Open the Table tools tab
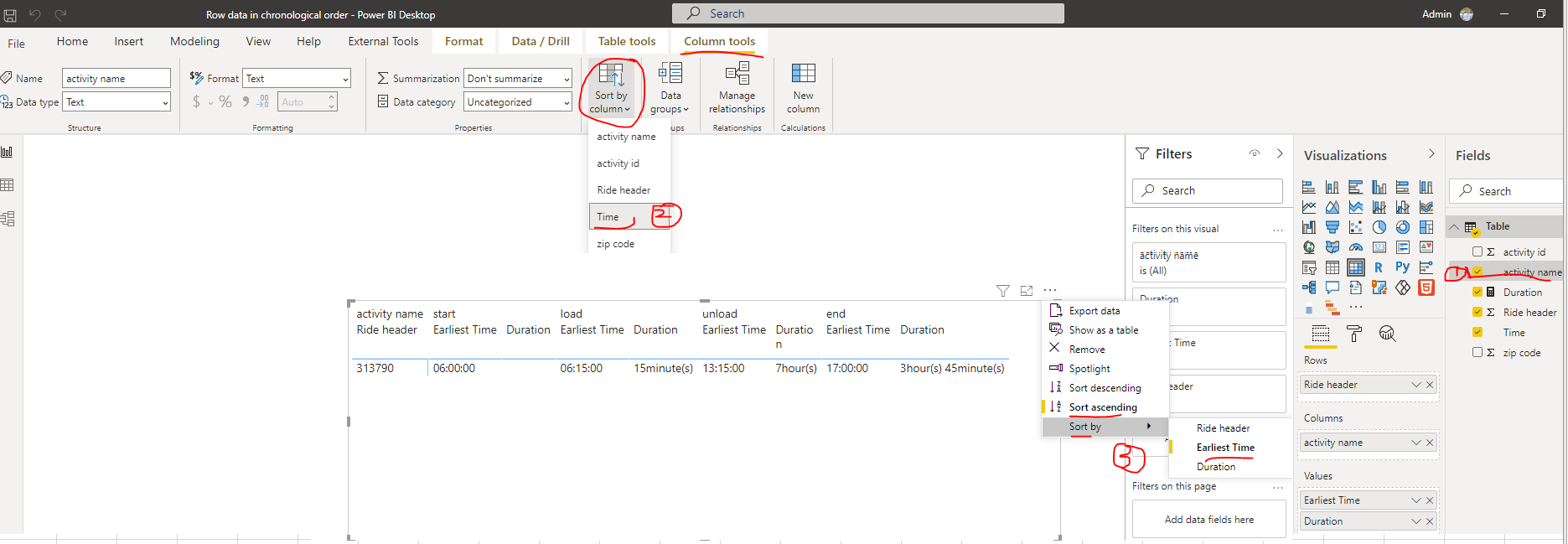This screenshot has height=544, width=1568. point(627,41)
